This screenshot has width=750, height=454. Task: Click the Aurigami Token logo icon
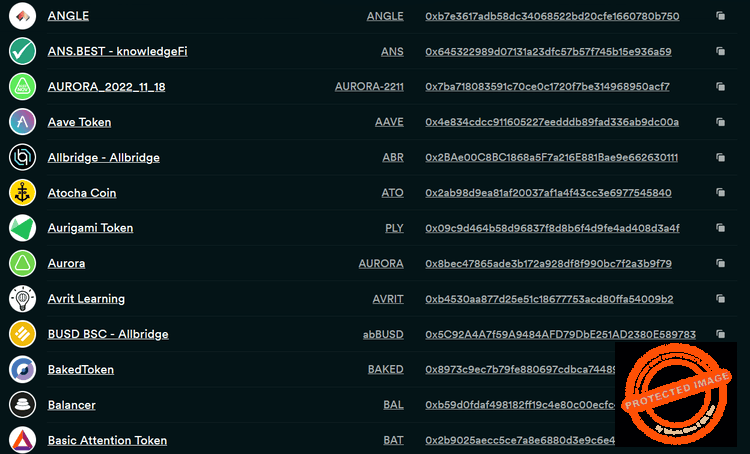pos(22,228)
